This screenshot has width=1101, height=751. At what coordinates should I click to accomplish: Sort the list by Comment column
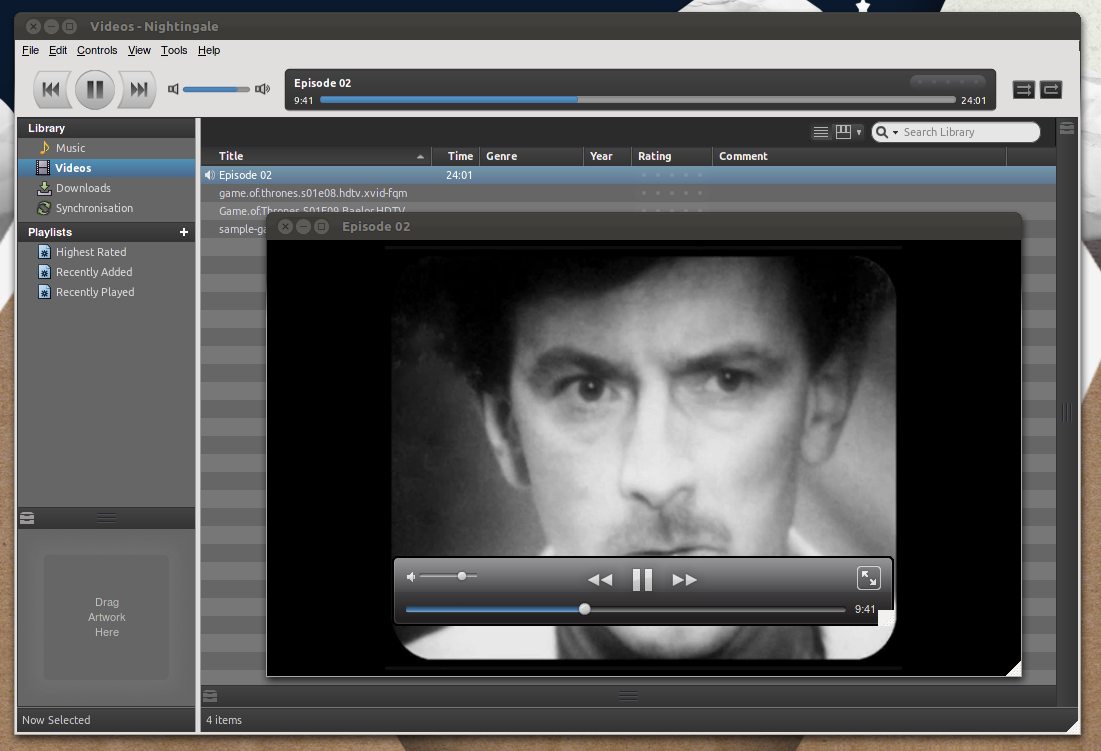point(859,157)
